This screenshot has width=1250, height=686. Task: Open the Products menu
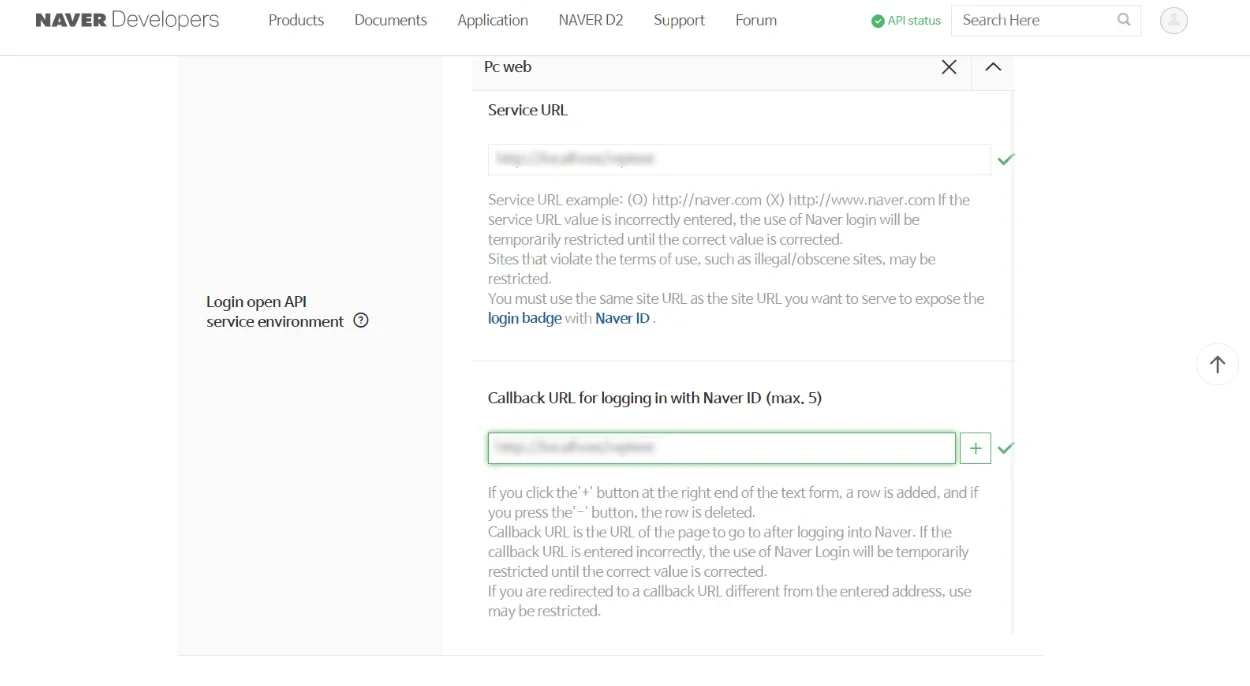(296, 20)
